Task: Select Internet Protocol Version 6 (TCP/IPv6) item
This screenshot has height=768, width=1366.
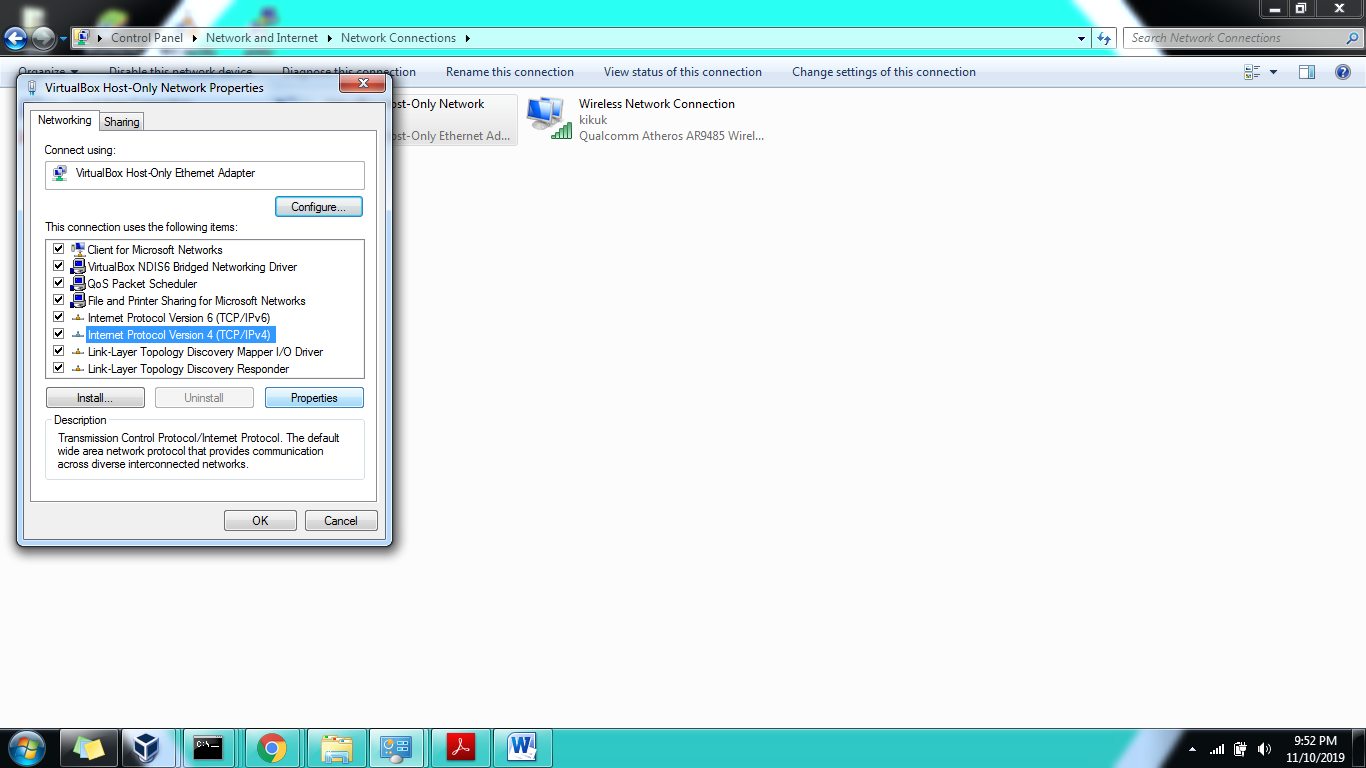Action: [179, 318]
